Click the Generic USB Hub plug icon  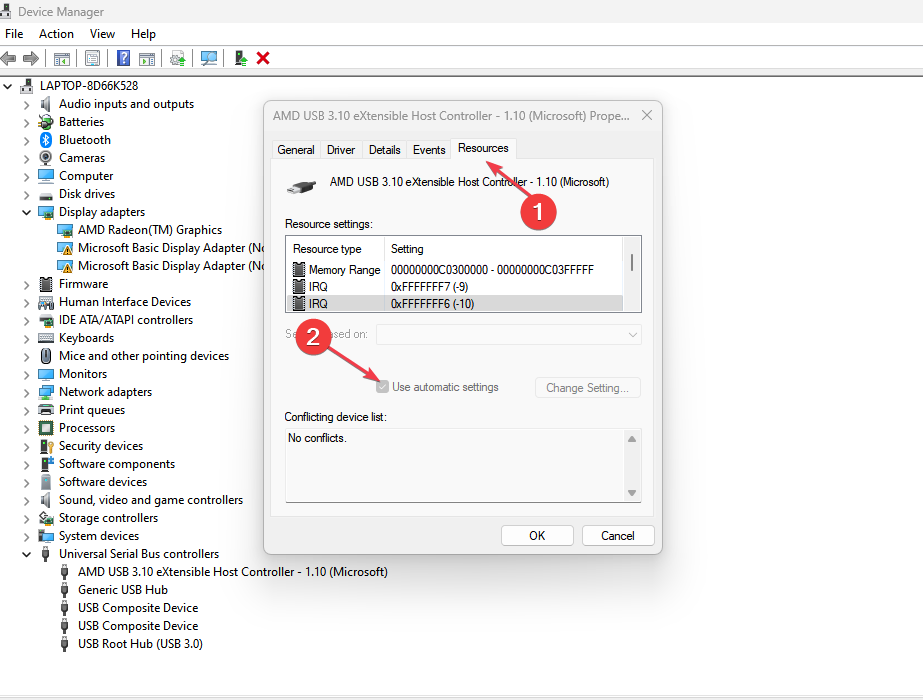pyautogui.click(x=65, y=590)
